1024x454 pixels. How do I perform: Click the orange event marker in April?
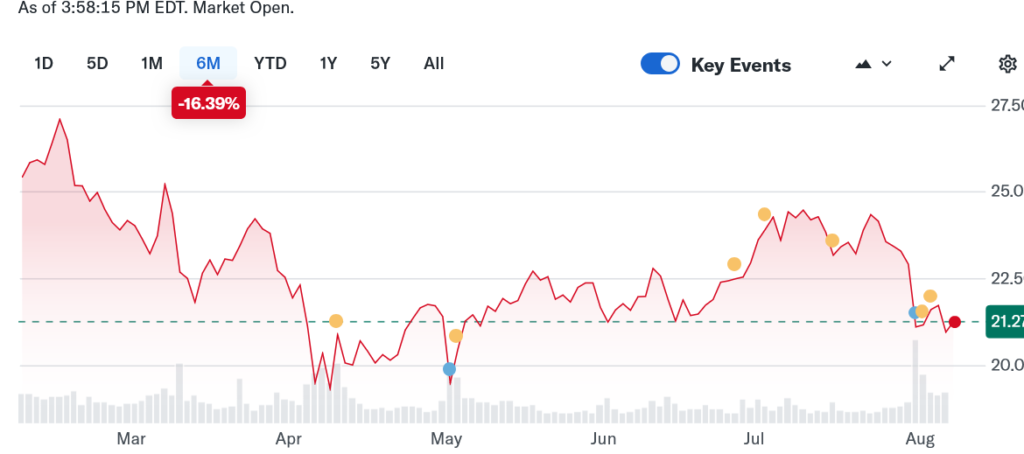[336, 321]
